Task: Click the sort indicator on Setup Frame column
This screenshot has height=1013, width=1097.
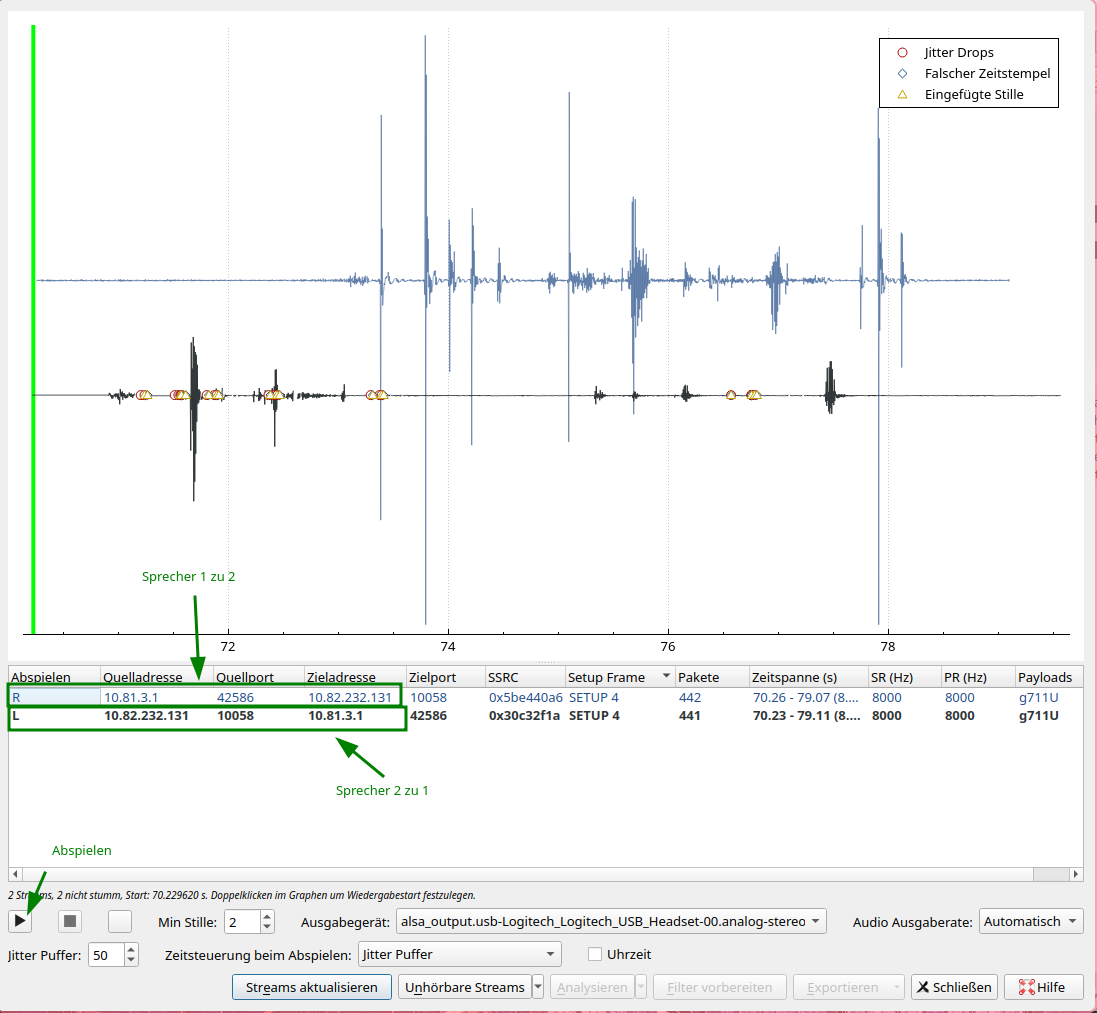Action: click(x=665, y=677)
